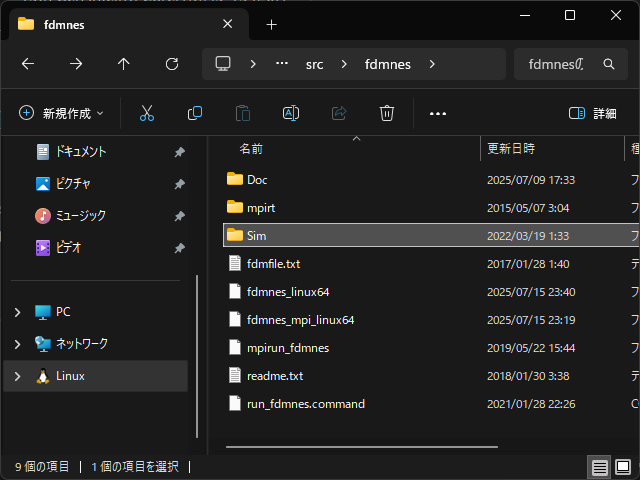Viewport: 640px width, 480px height.
Task: Refresh the fdmnes folder view
Action: 172,64
